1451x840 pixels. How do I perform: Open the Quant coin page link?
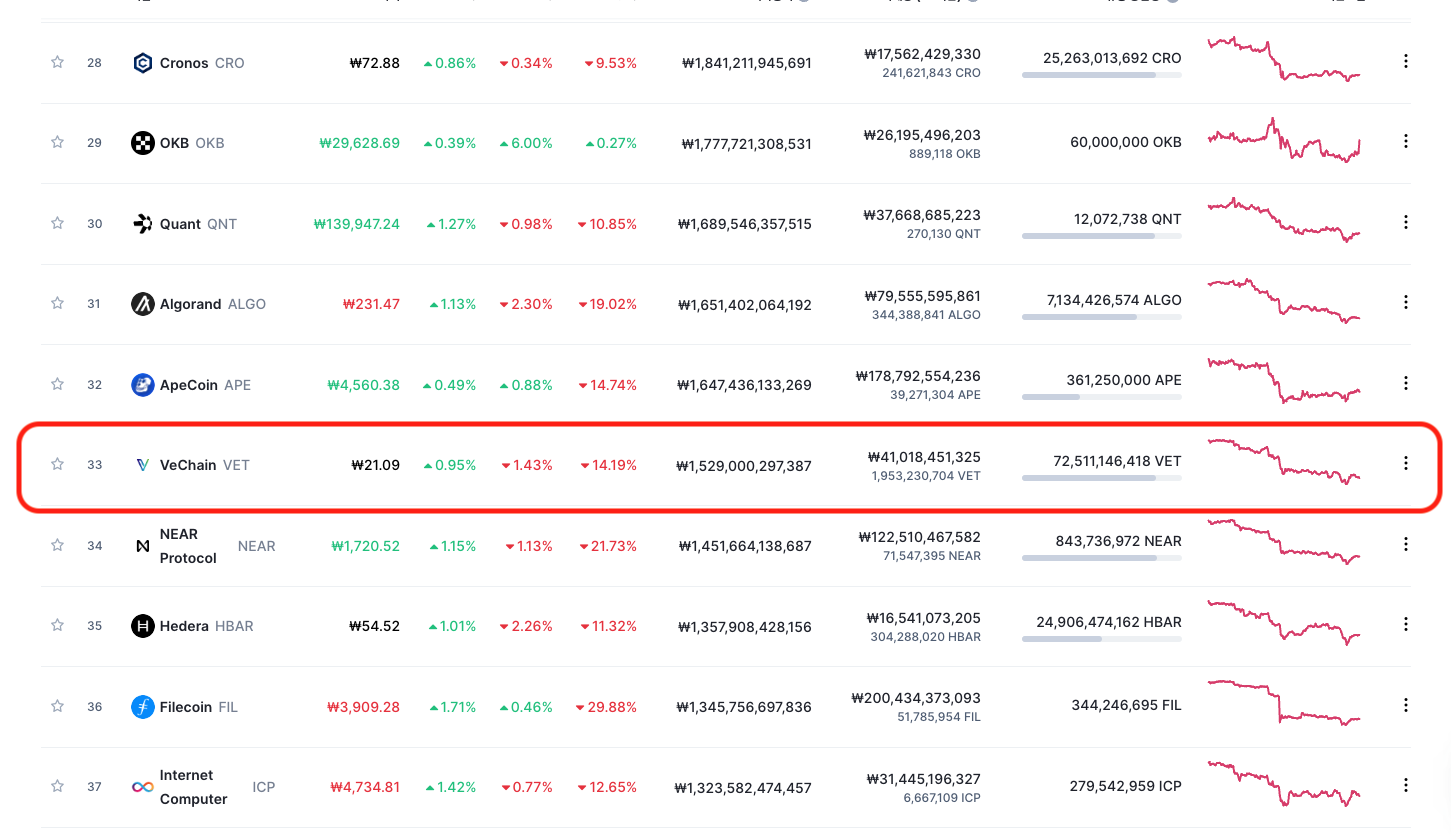[x=185, y=224]
